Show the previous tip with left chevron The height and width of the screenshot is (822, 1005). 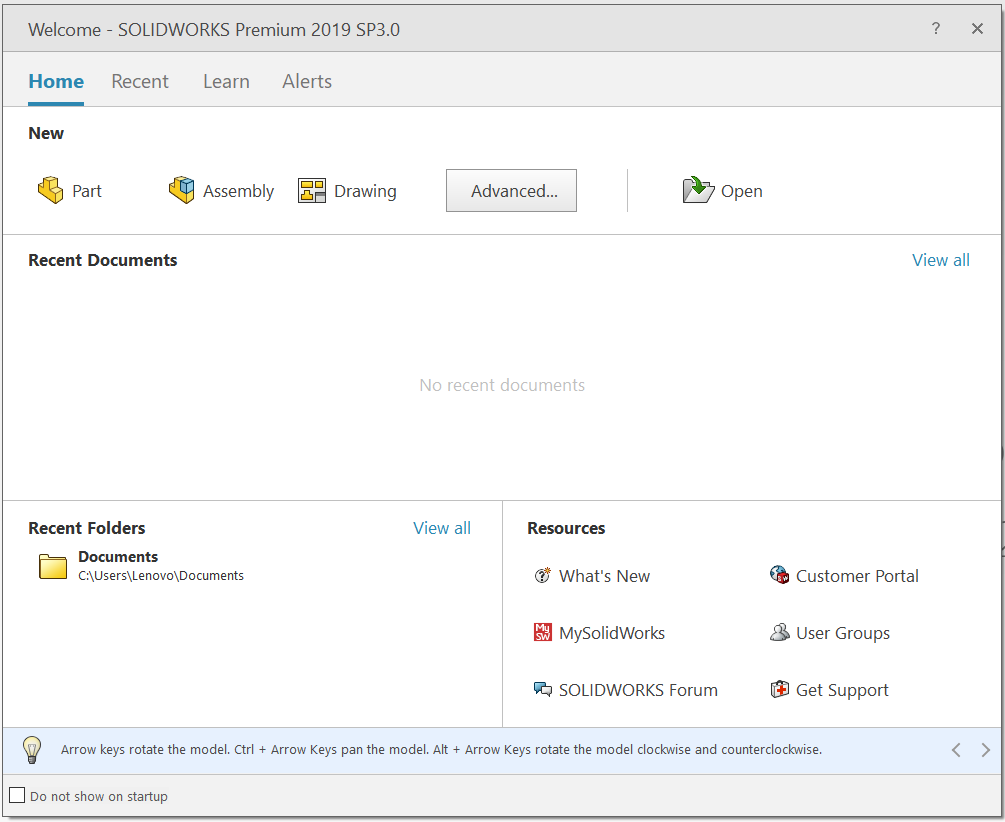point(956,750)
